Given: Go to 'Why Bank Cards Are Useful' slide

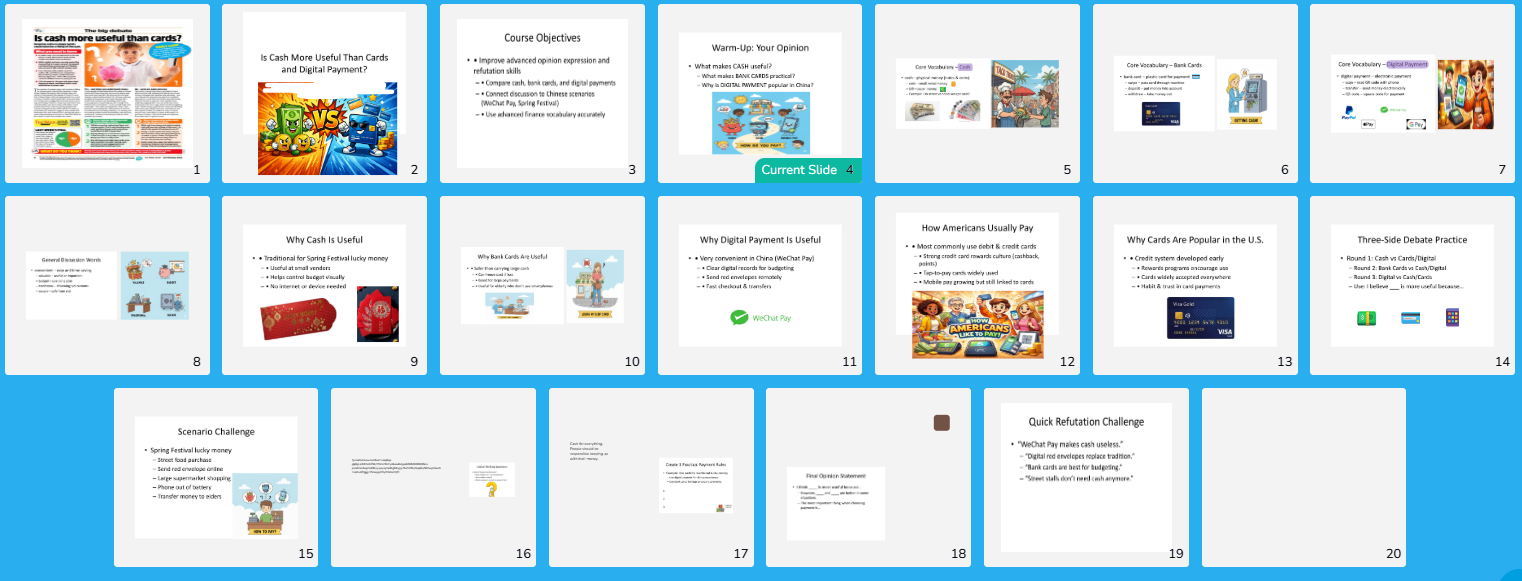Looking at the screenshot, I should click(x=542, y=285).
